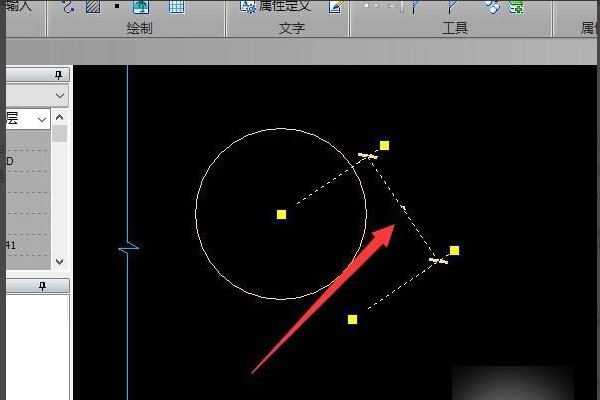Click the circle's center grip point
Viewport: 600px width, 400px height.
pyautogui.click(x=281, y=214)
